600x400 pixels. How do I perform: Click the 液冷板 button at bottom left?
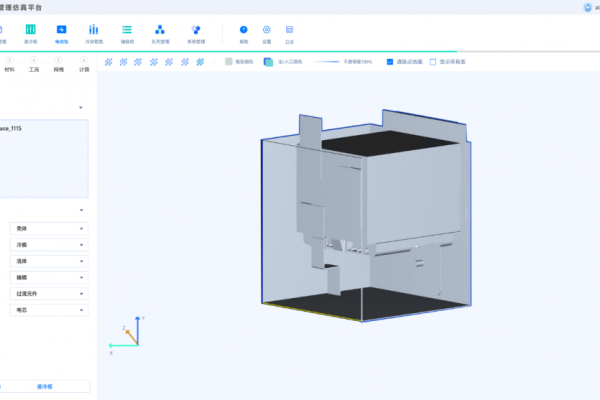point(44,386)
